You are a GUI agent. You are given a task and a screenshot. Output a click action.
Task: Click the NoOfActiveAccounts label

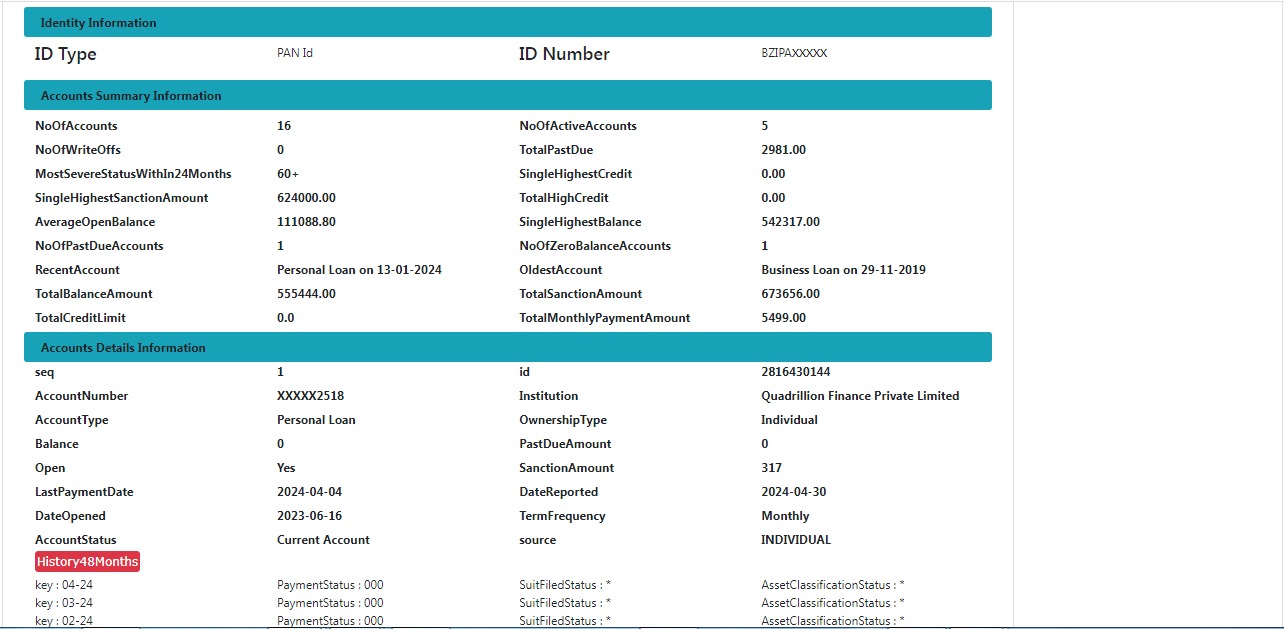578,126
